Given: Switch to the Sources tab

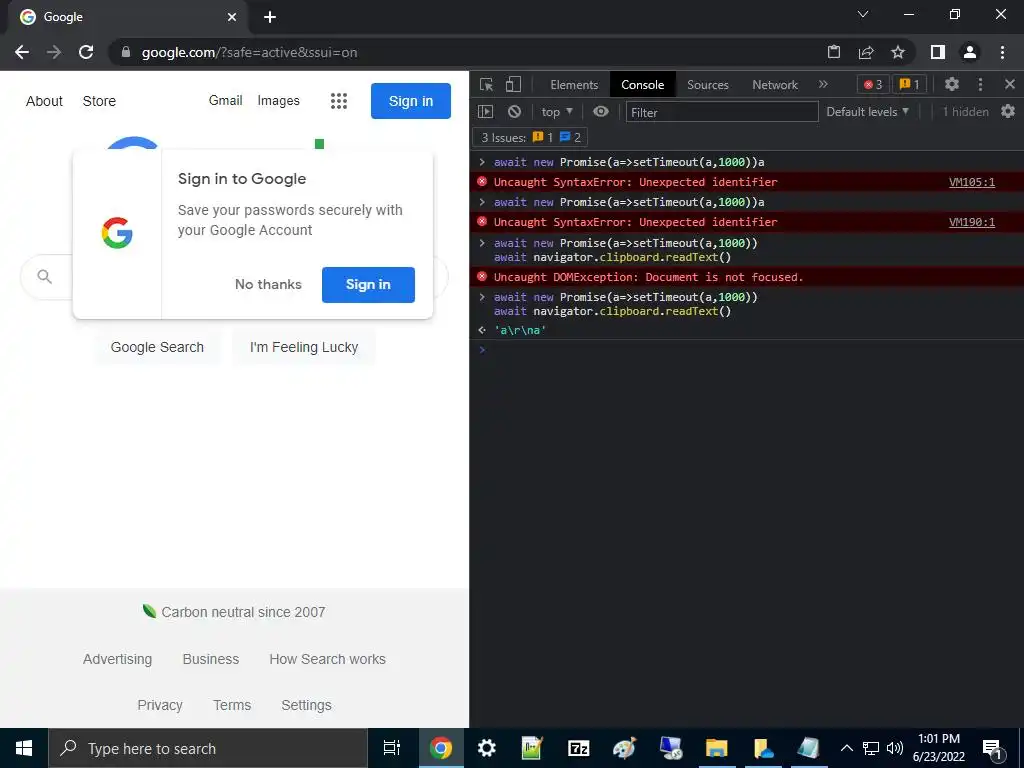Looking at the screenshot, I should [707, 84].
